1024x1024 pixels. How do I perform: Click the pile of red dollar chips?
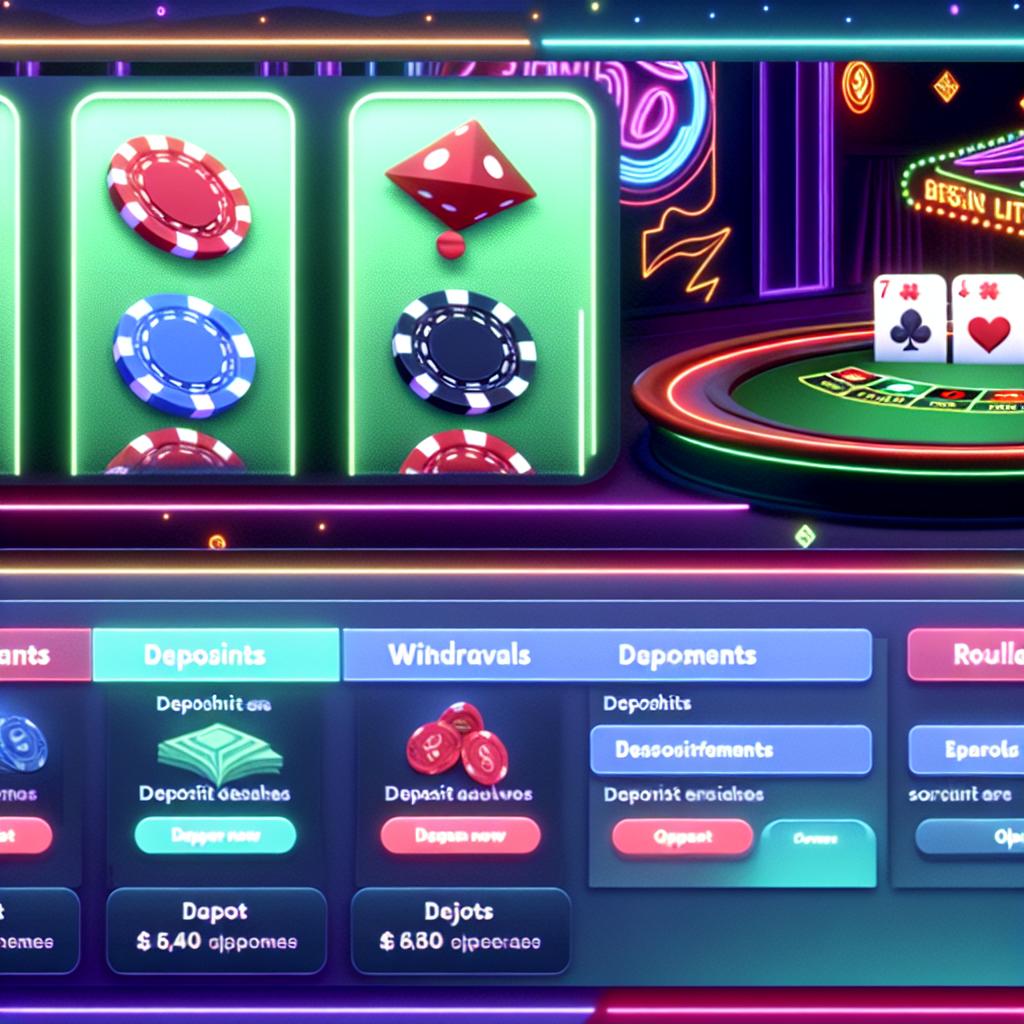457,743
